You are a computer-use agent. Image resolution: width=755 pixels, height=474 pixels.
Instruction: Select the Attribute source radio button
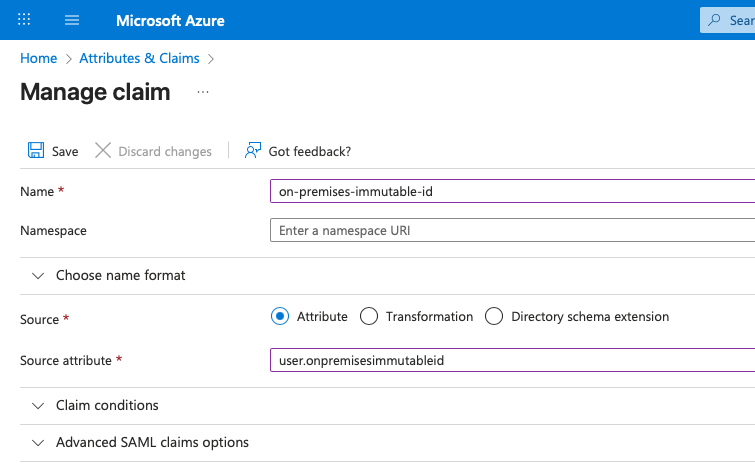(x=280, y=316)
